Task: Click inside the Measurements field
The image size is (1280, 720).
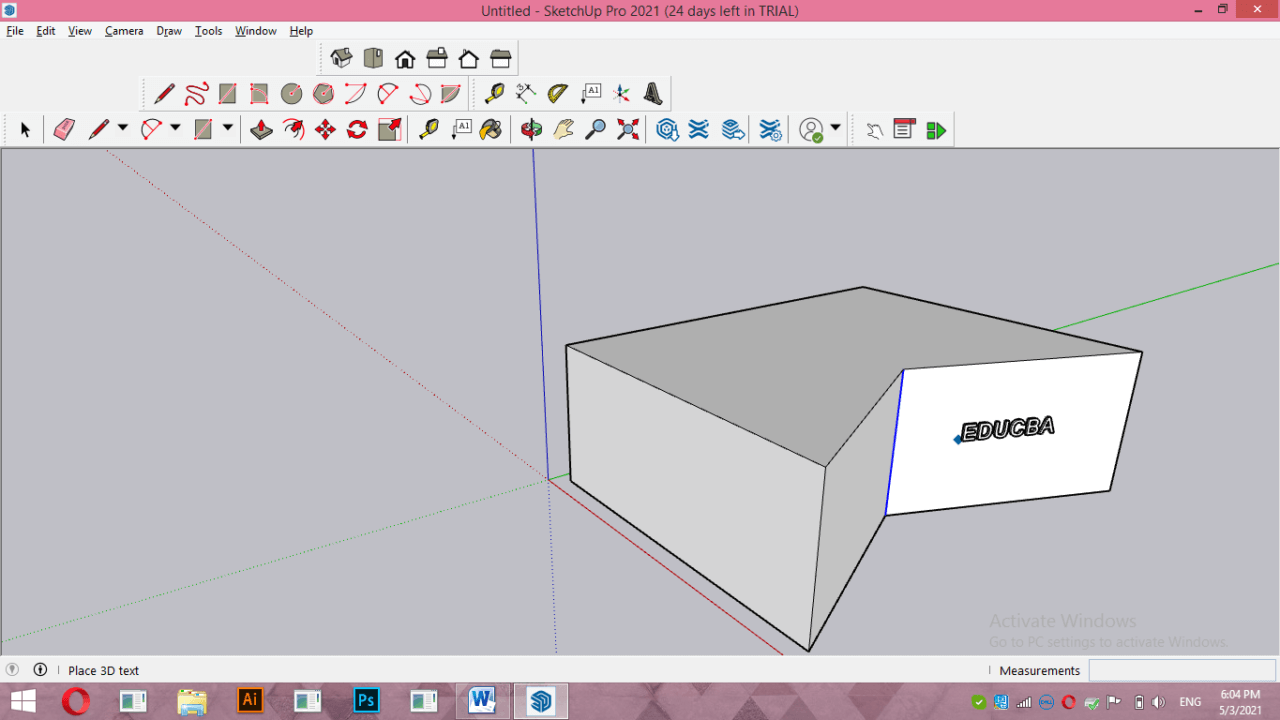Action: click(1180, 670)
